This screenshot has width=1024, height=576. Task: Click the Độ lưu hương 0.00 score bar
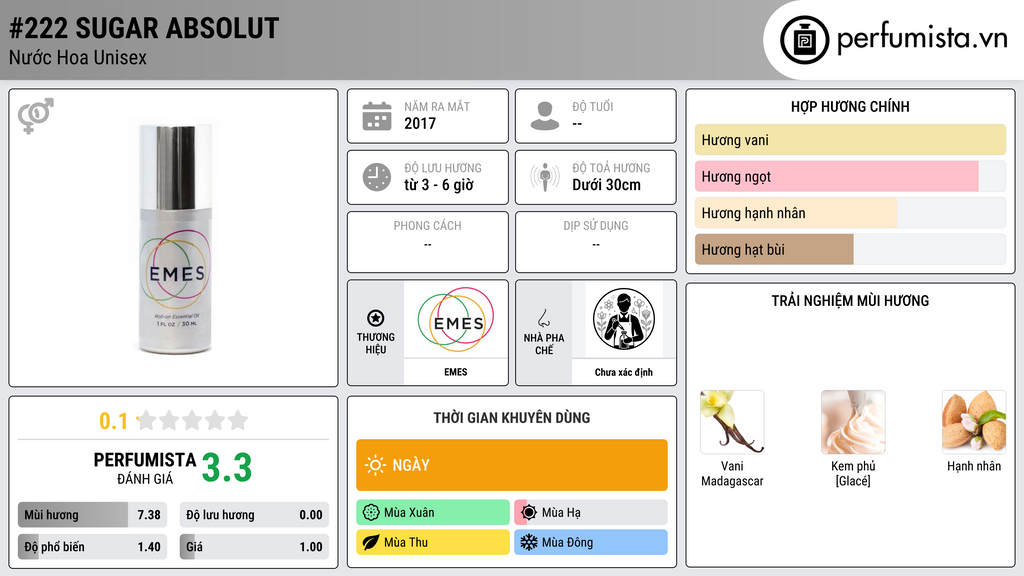pyautogui.click(x=254, y=515)
